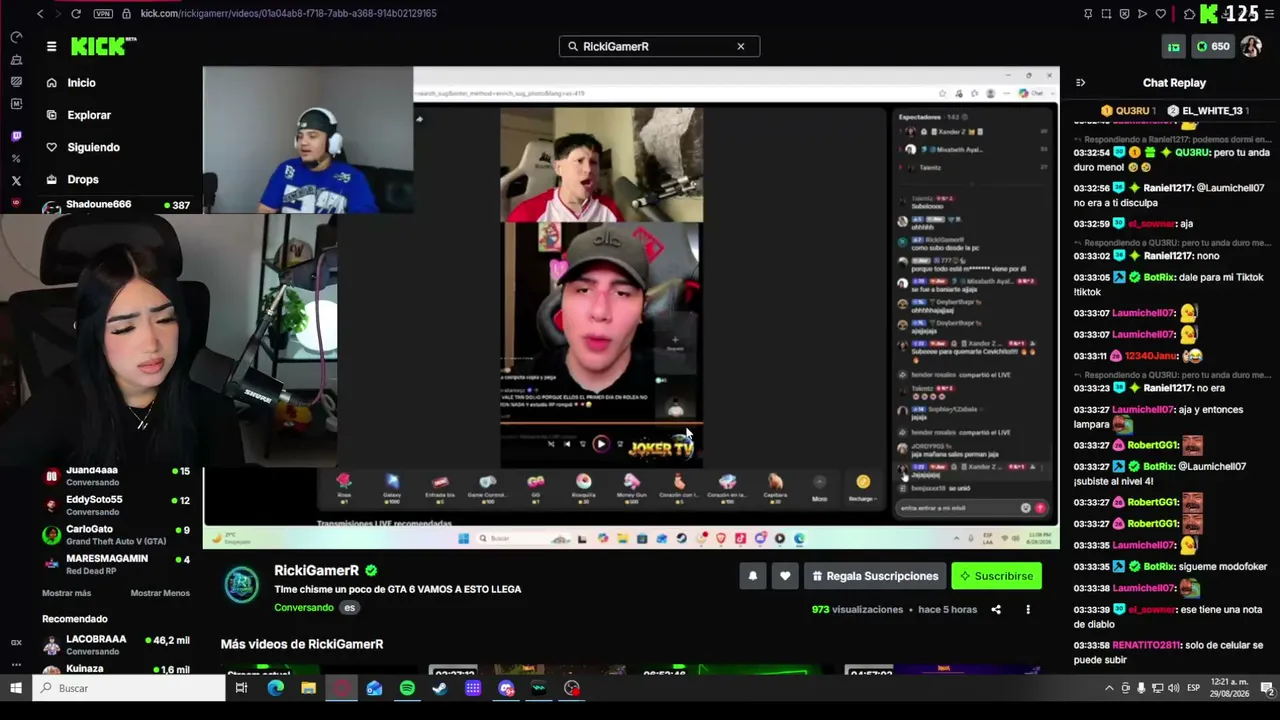Open Microsoft Edge from the taskbar

pos(275,688)
